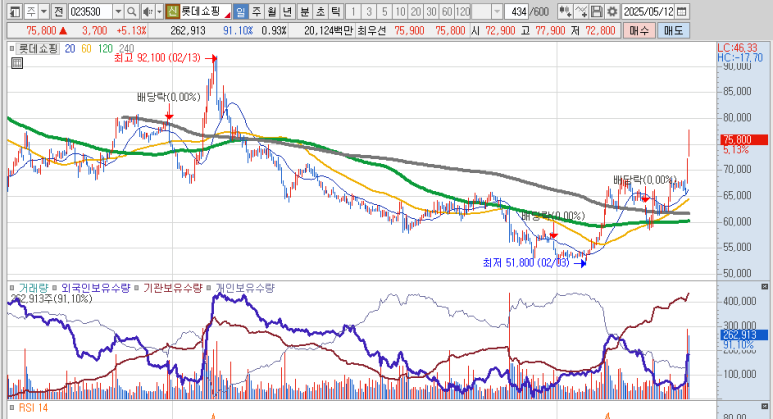Click the LC:46.33 label
This screenshot has width=773, height=419.
click(x=737, y=48)
